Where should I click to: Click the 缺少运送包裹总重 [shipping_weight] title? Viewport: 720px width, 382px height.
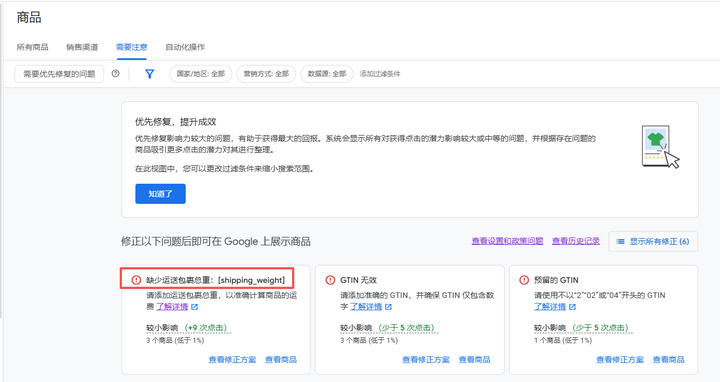click(215, 280)
